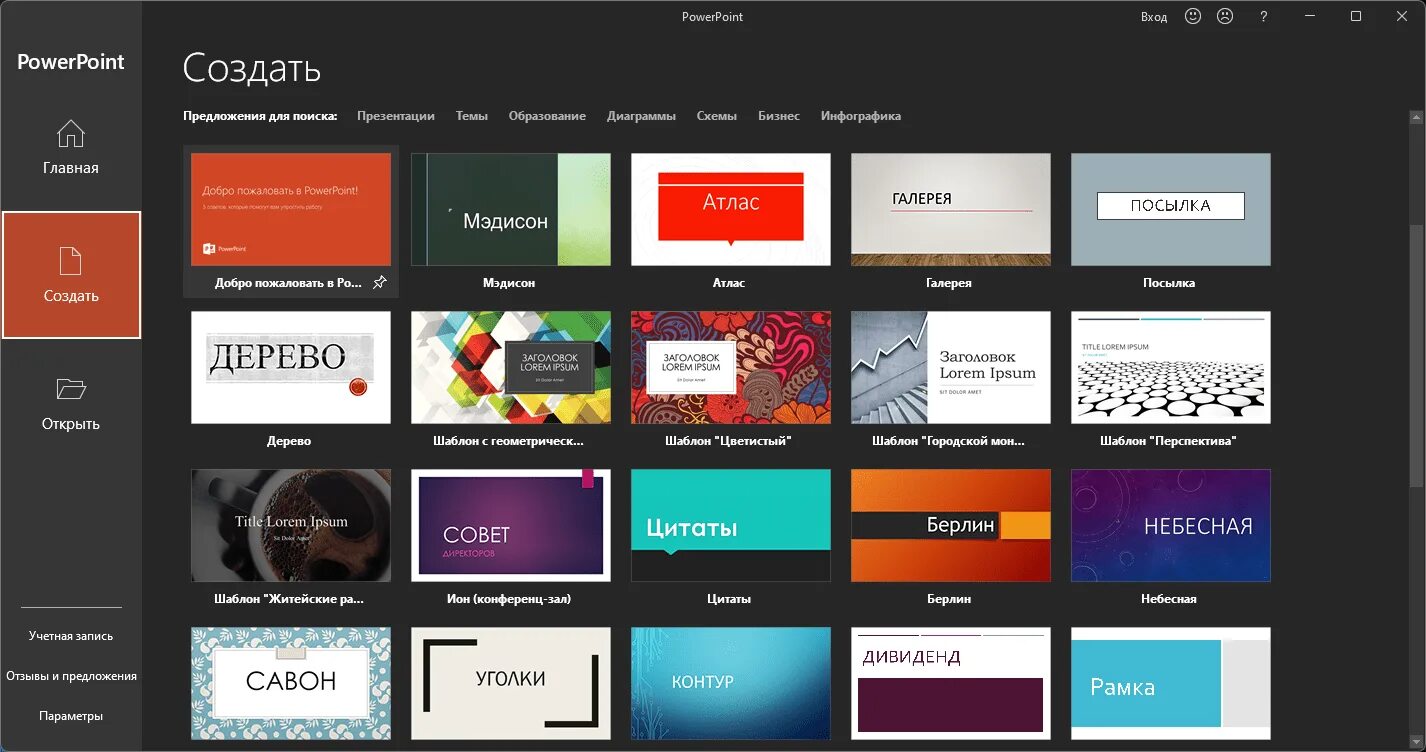Search suggestion Образование

pyautogui.click(x=547, y=116)
